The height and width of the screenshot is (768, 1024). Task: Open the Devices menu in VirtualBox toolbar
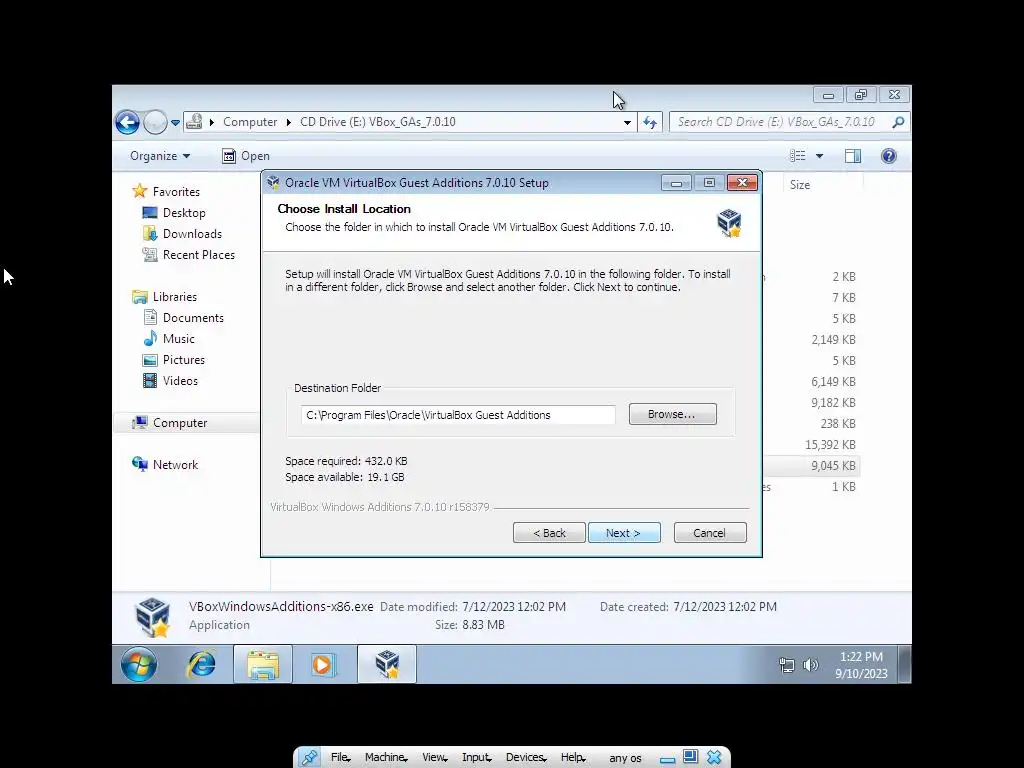point(526,758)
